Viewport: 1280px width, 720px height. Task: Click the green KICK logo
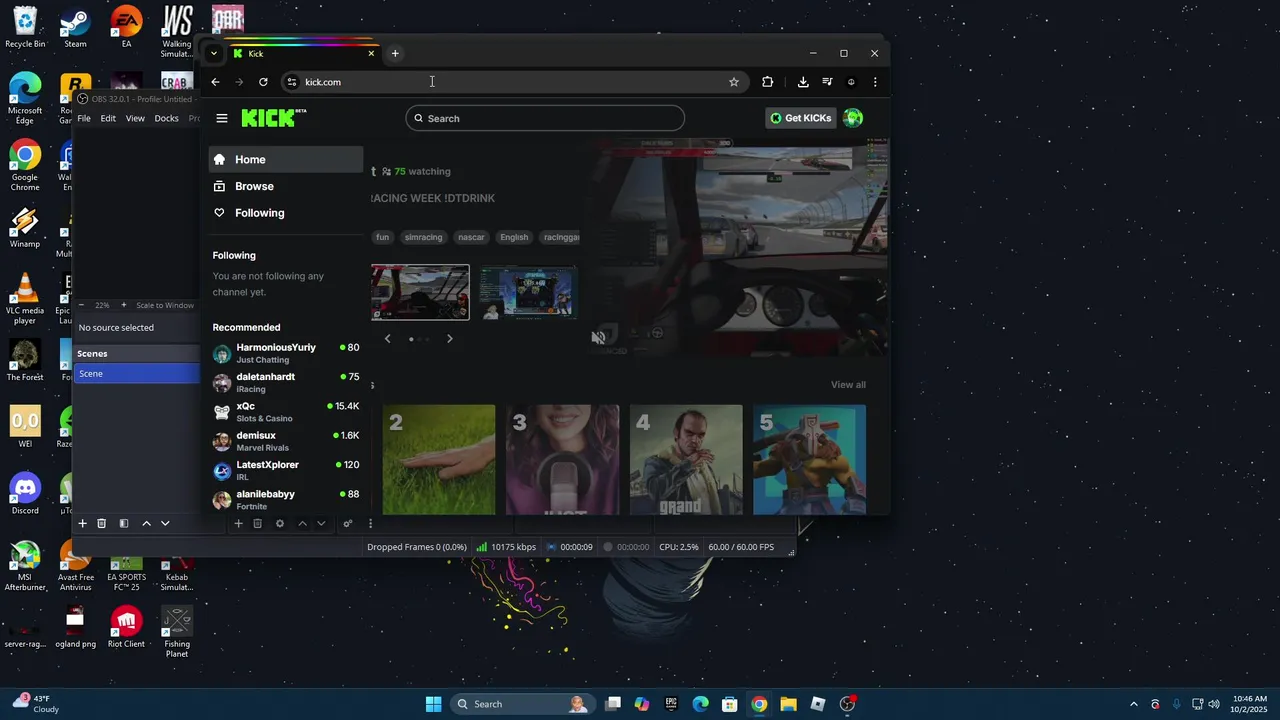273,118
